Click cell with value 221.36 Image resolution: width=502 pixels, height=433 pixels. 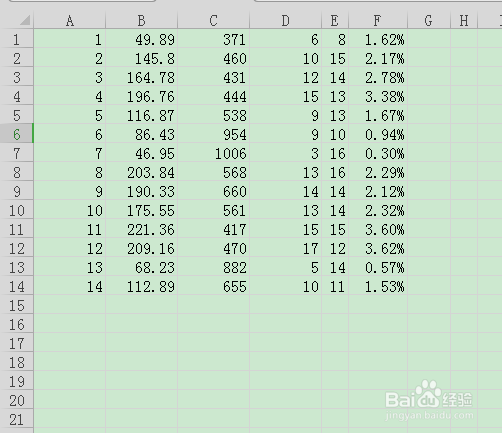[142, 229]
